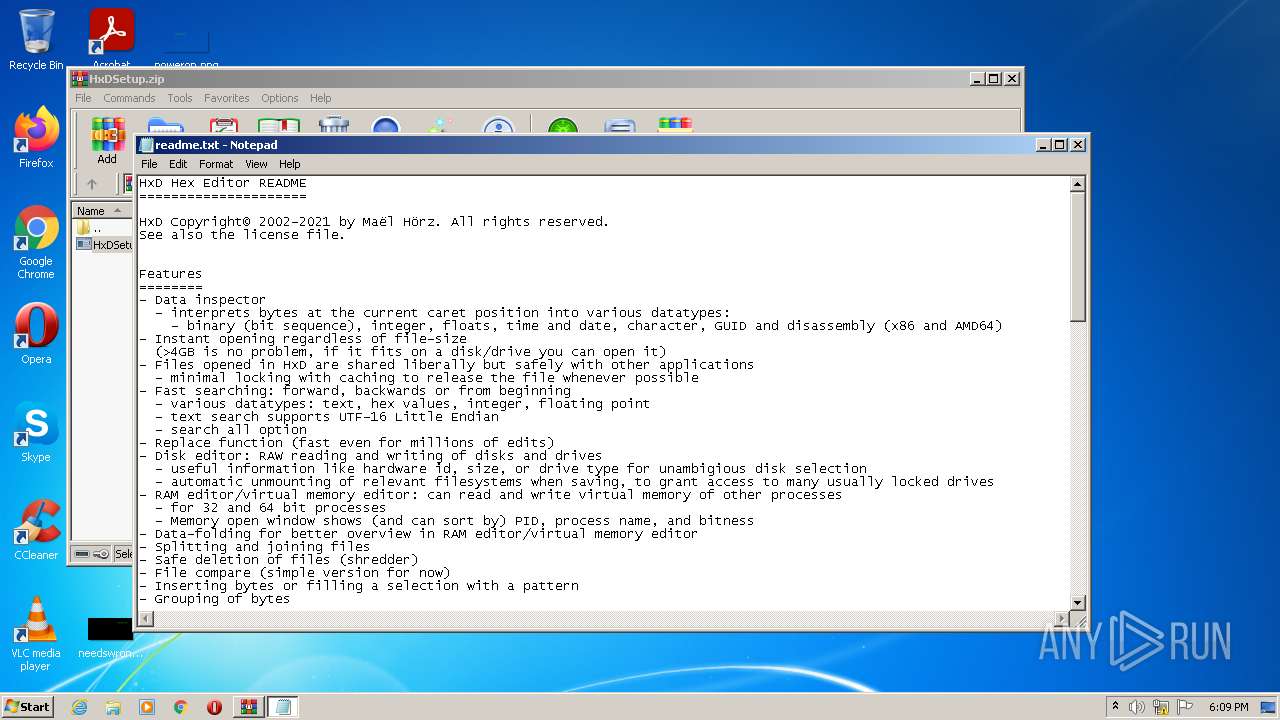Open the Commands menu in WinRAR
Image resolution: width=1280 pixels, height=720 pixels.
coord(129,98)
